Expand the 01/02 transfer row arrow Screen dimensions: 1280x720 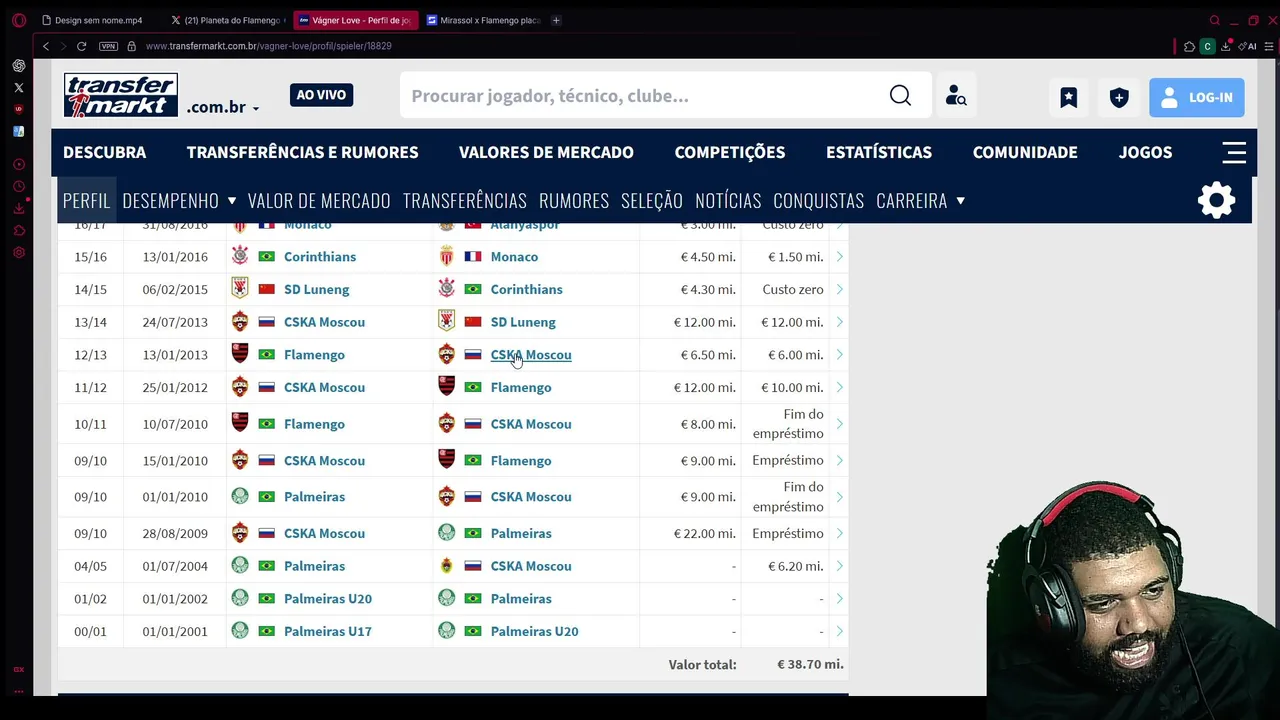839,599
